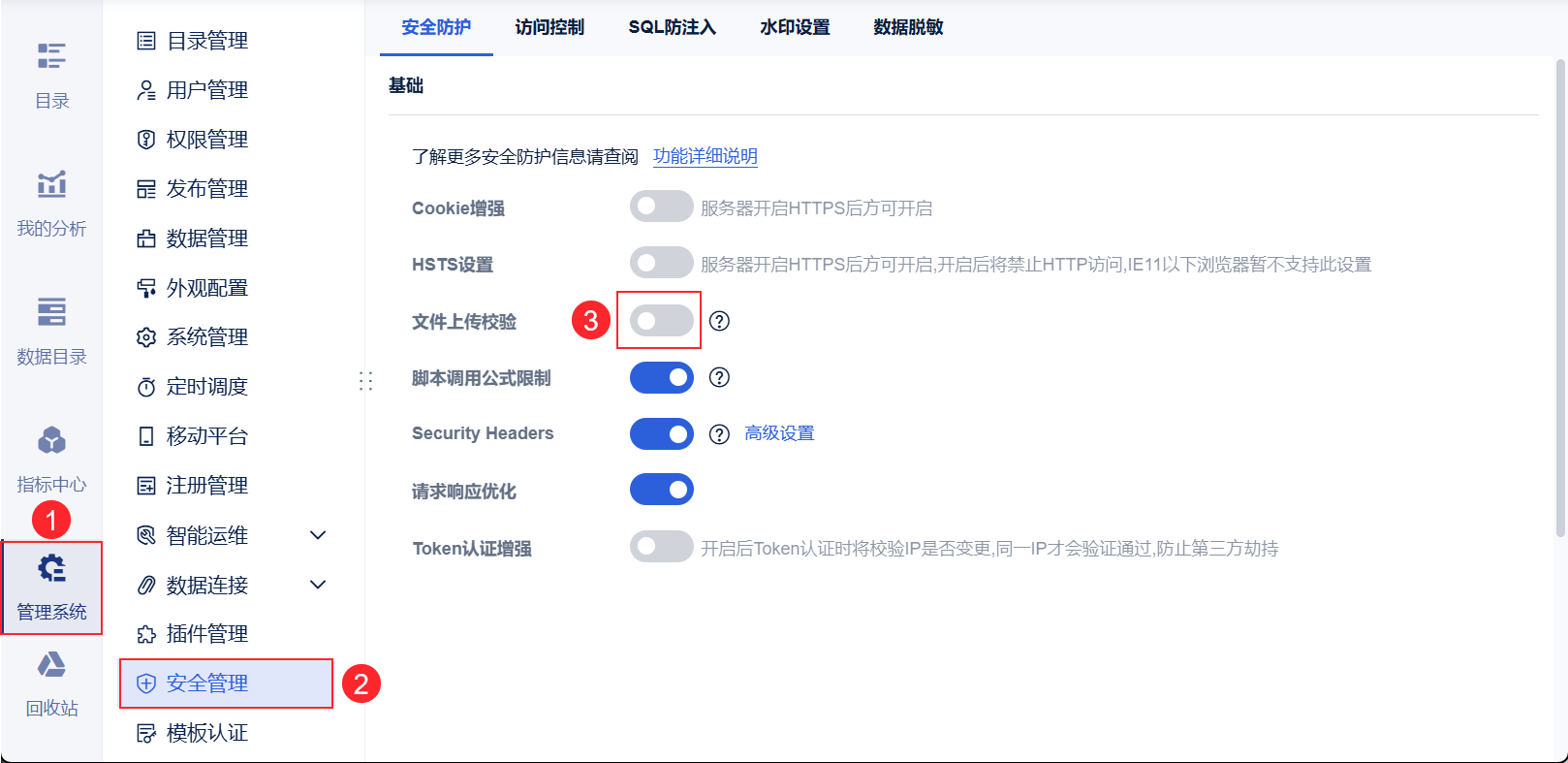Open the 回收站 recycle icon
1568x763 pixels.
coord(51,665)
